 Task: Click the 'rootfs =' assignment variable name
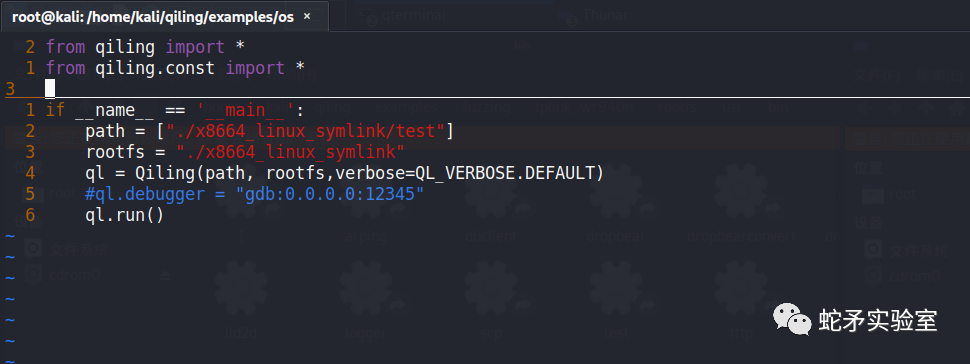115,152
